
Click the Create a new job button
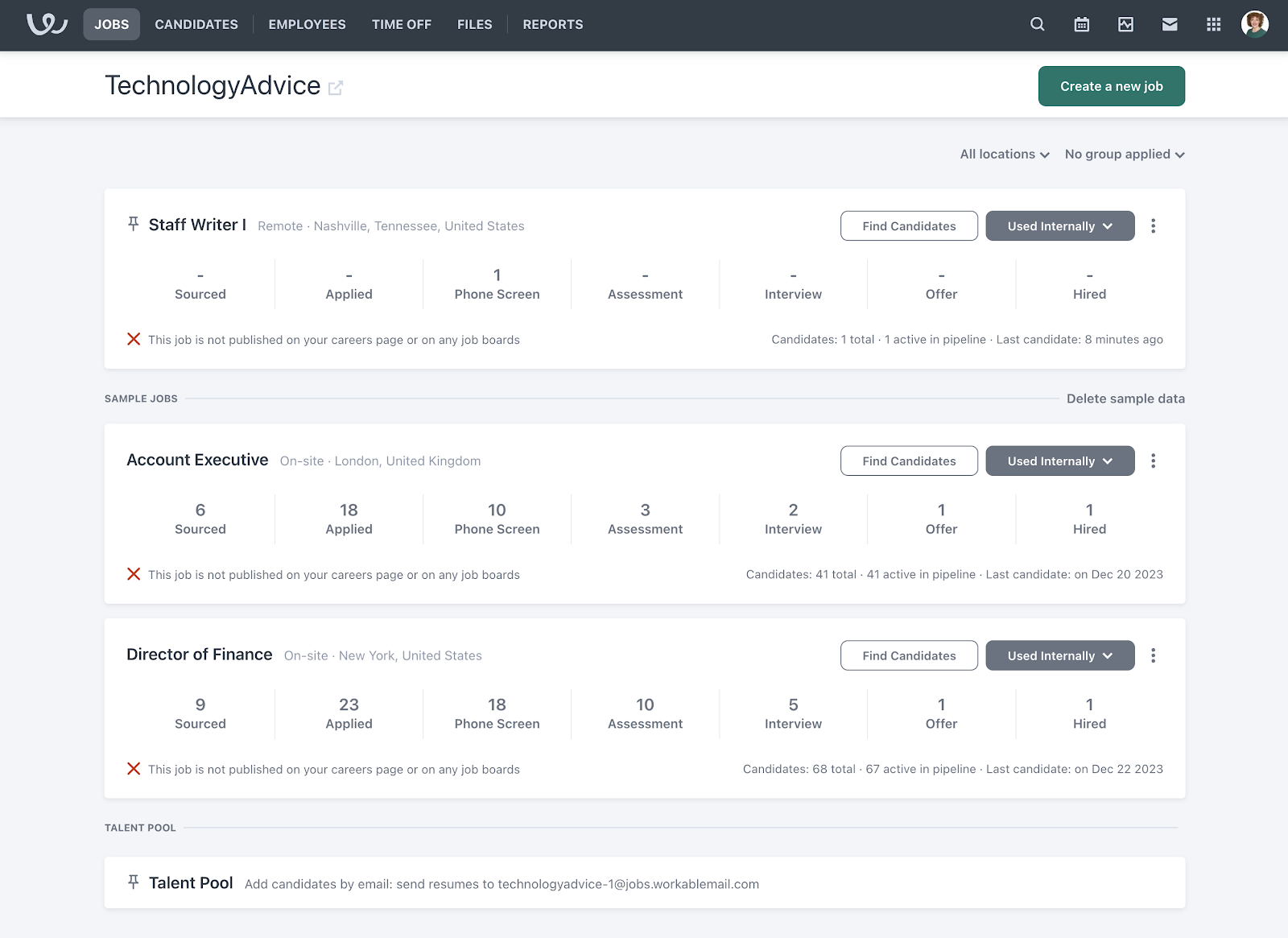1112,86
